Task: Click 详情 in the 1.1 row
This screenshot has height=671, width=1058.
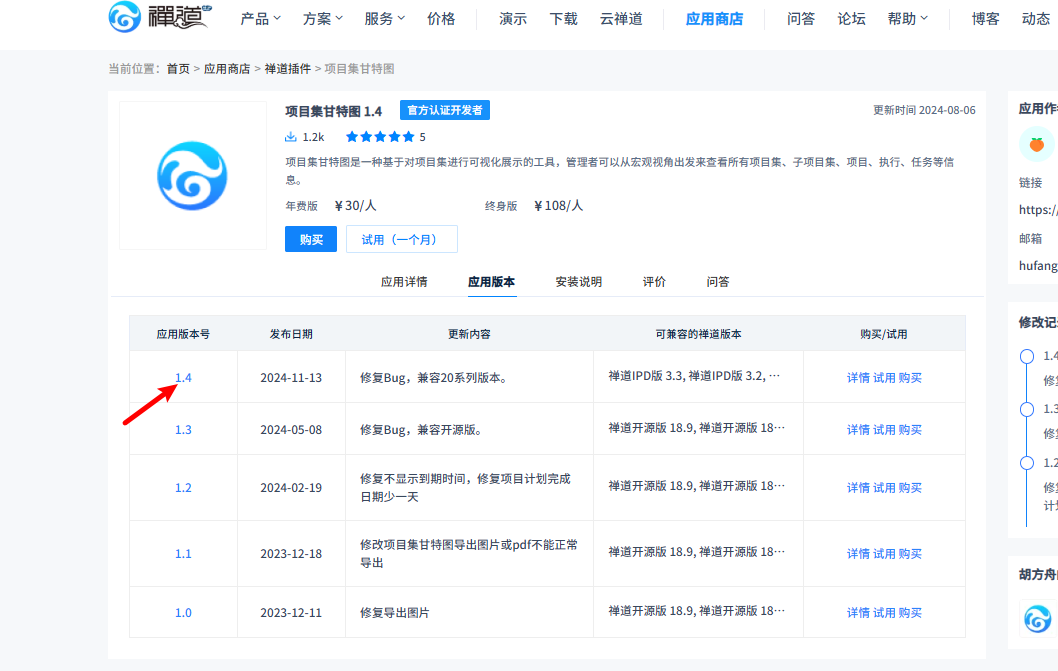Action: pyautogui.click(x=858, y=554)
